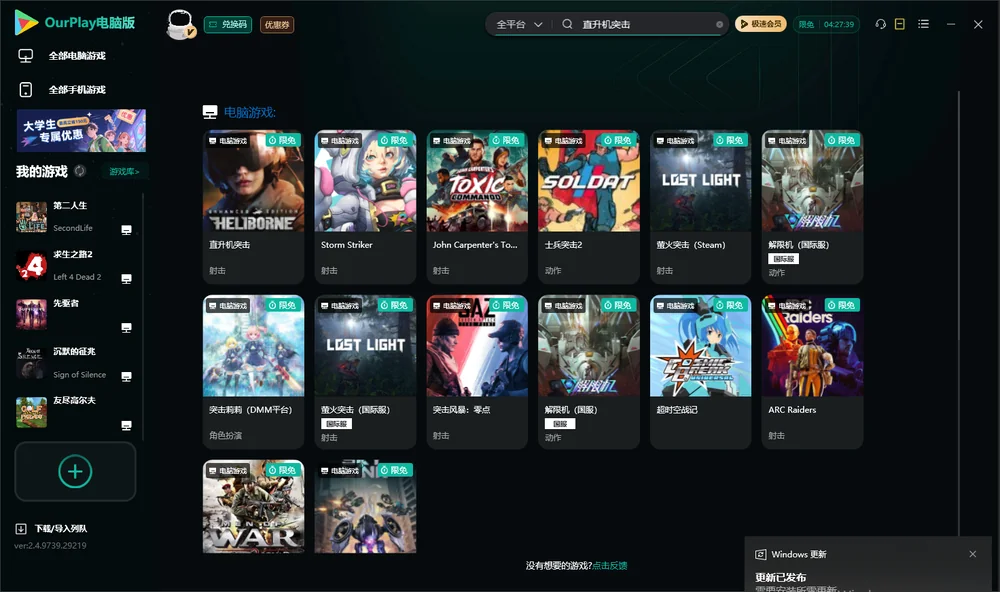Screen dimensions: 1000x592
Task: Open the download/import queue icon
Action: (21, 529)
